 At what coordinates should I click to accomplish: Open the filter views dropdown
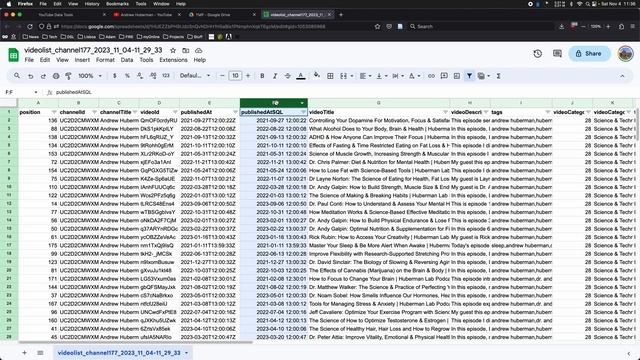pyautogui.click(x=483, y=76)
